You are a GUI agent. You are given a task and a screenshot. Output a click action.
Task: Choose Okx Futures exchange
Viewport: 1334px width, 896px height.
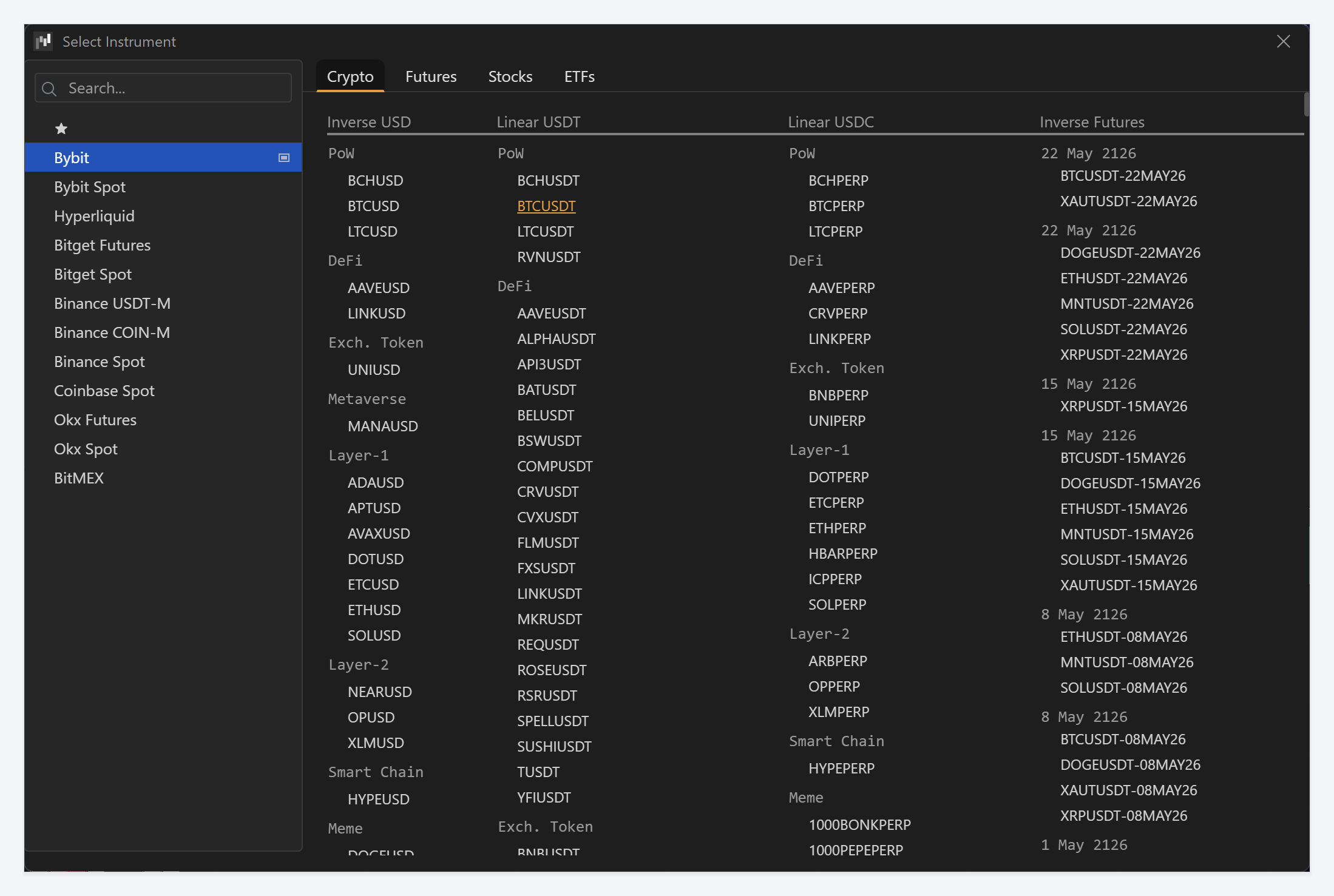pyautogui.click(x=163, y=420)
